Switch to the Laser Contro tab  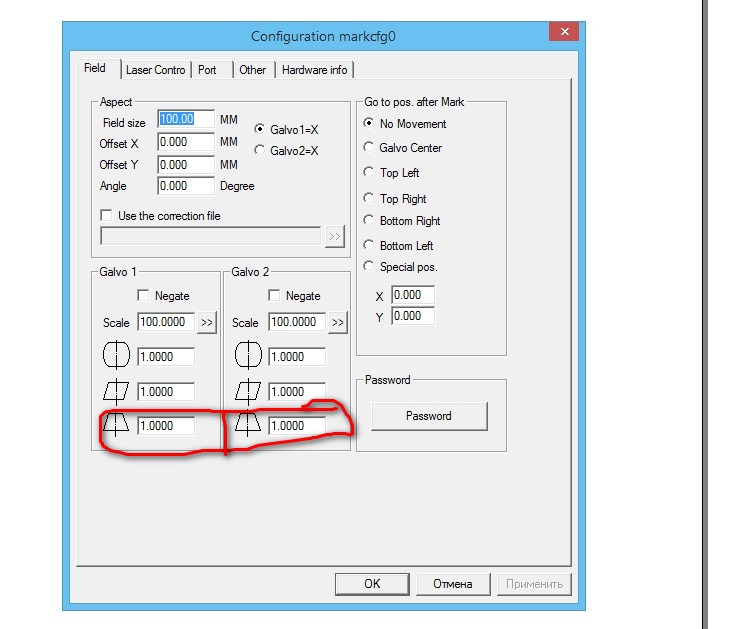click(x=155, y=70)
